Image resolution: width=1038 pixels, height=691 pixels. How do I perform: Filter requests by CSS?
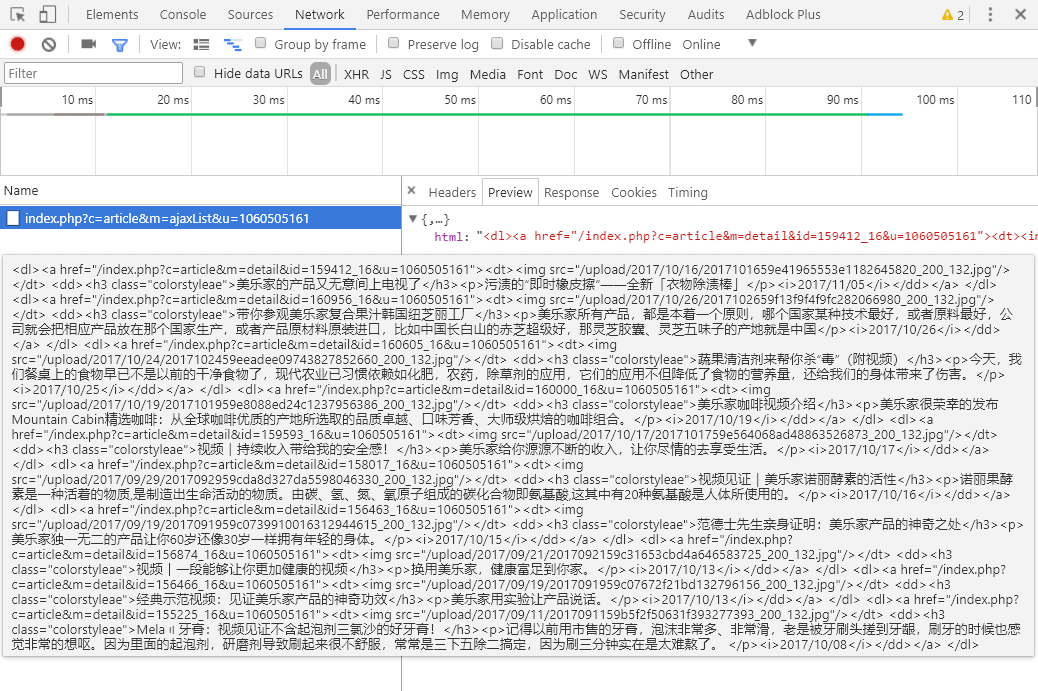tap(414, 74)
